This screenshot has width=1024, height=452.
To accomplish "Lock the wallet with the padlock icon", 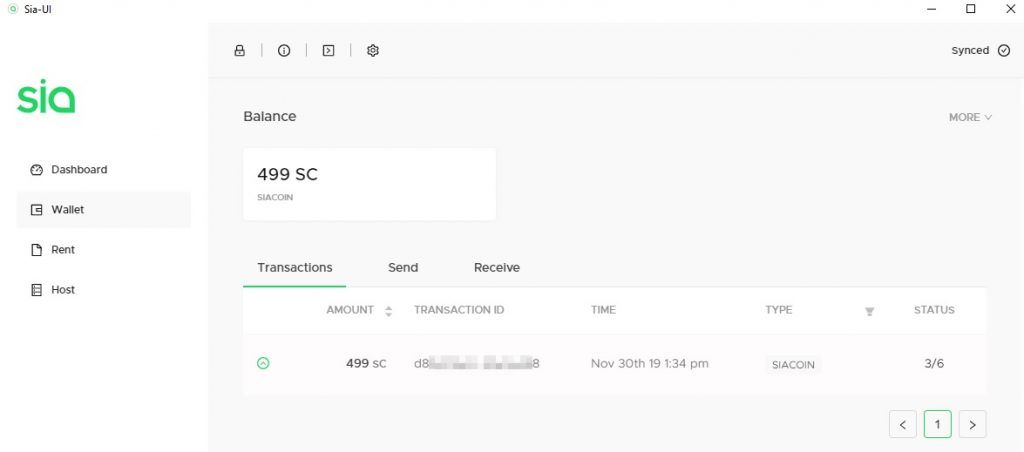I will tap(240, 50).
